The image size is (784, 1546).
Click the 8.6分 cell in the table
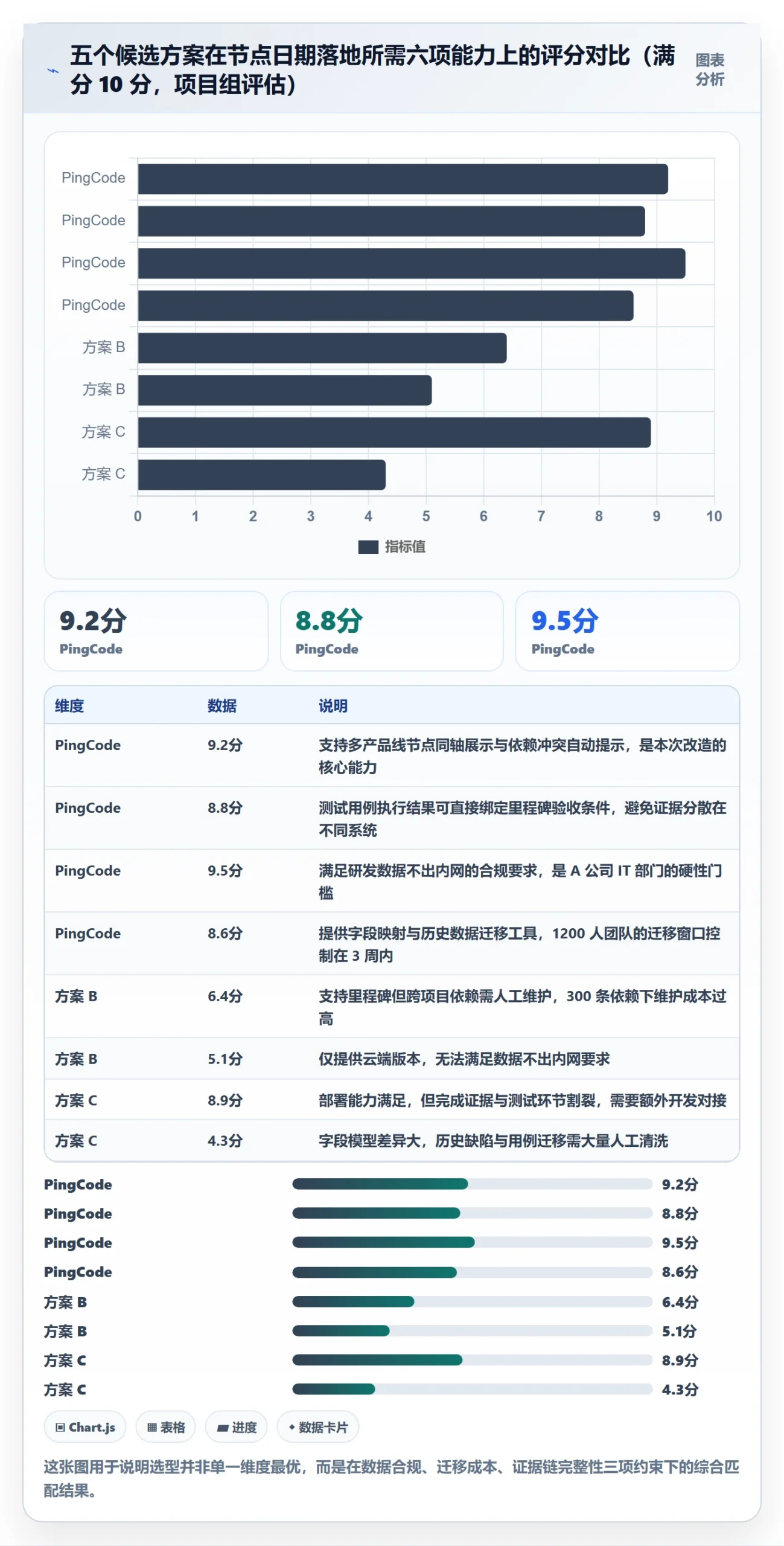point(225,934)
